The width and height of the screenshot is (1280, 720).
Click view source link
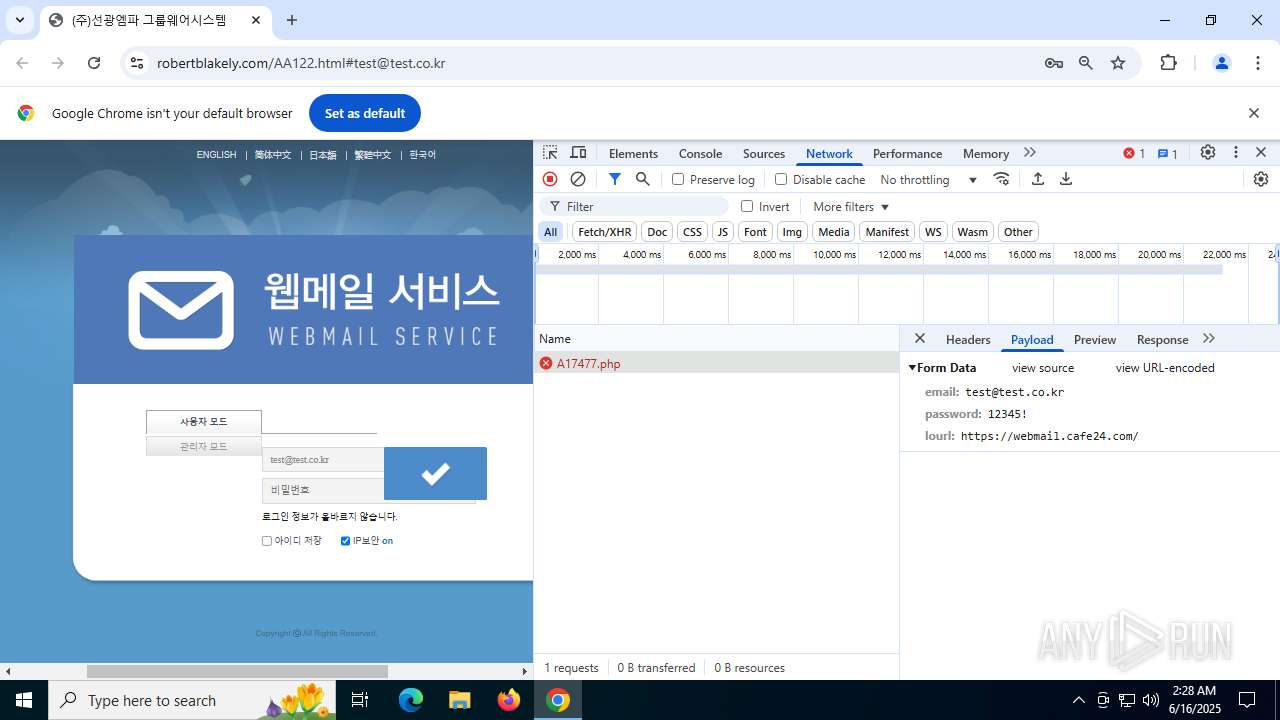click(x=1043, y=368)
